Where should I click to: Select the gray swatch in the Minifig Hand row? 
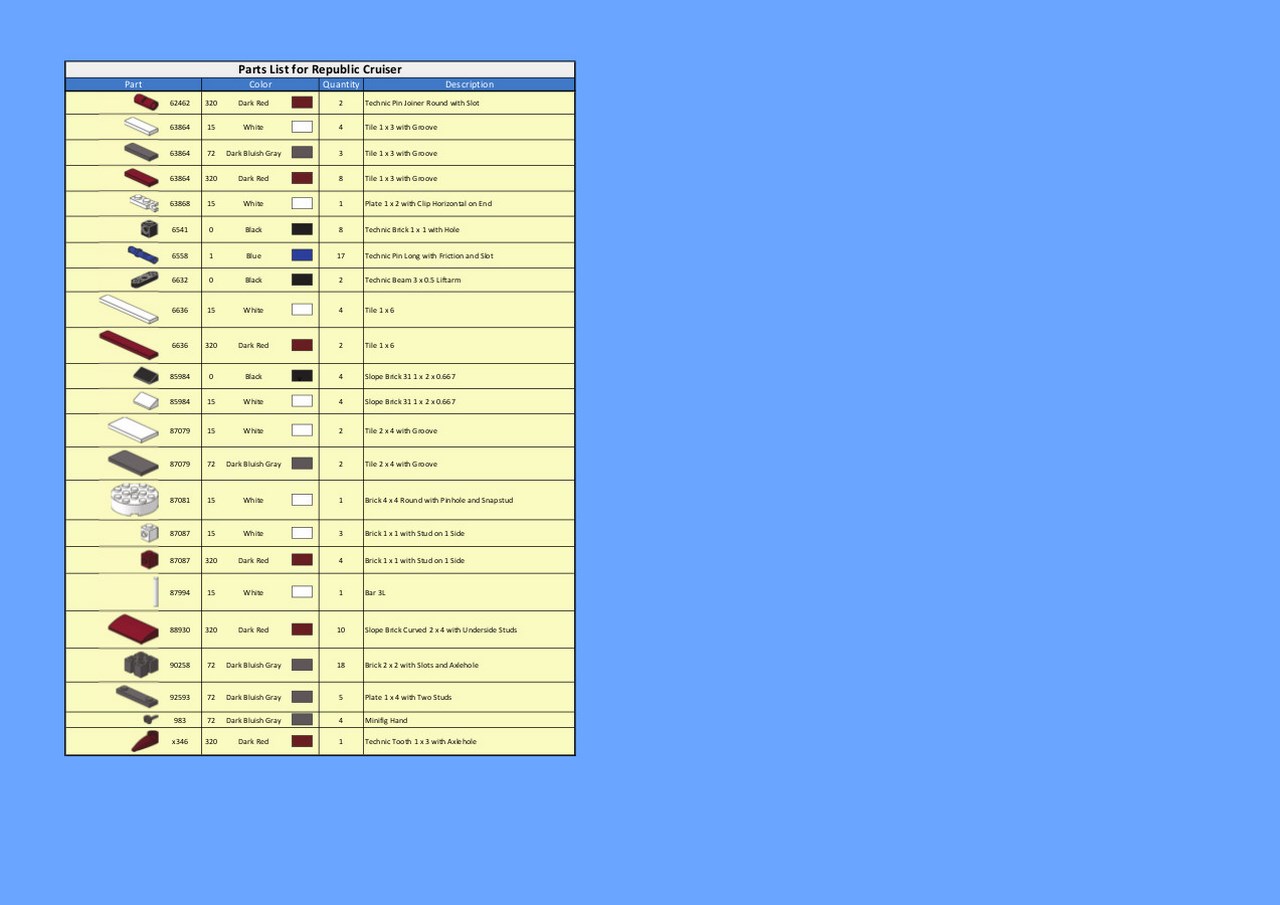(x=302, y=719)
